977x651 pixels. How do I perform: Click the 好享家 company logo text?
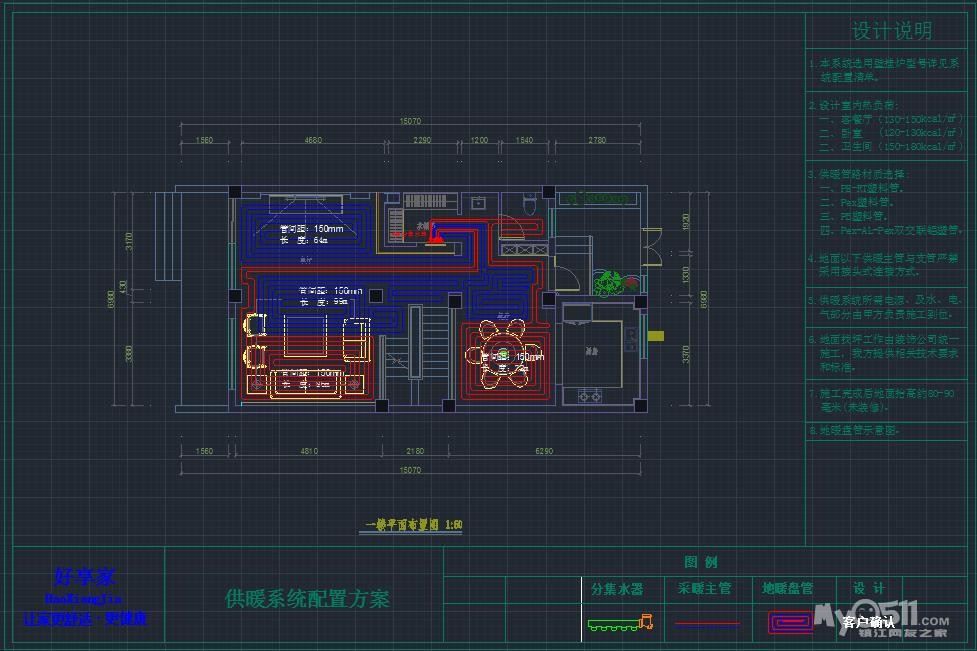click(x=84, y=577)
